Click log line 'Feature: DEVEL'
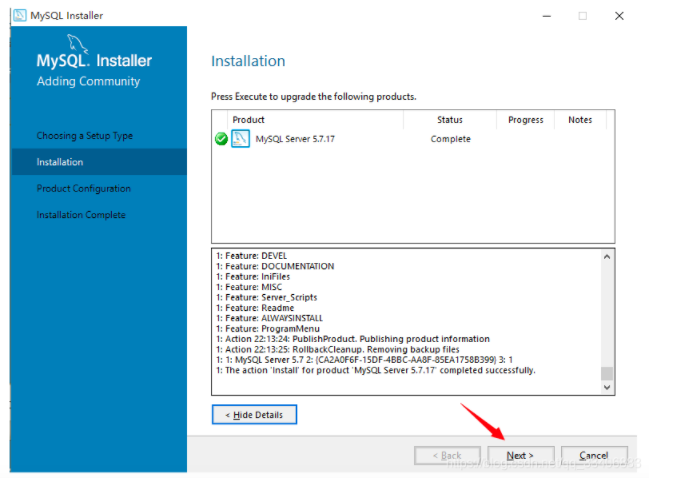683x484 pixels. pos(251,256)
